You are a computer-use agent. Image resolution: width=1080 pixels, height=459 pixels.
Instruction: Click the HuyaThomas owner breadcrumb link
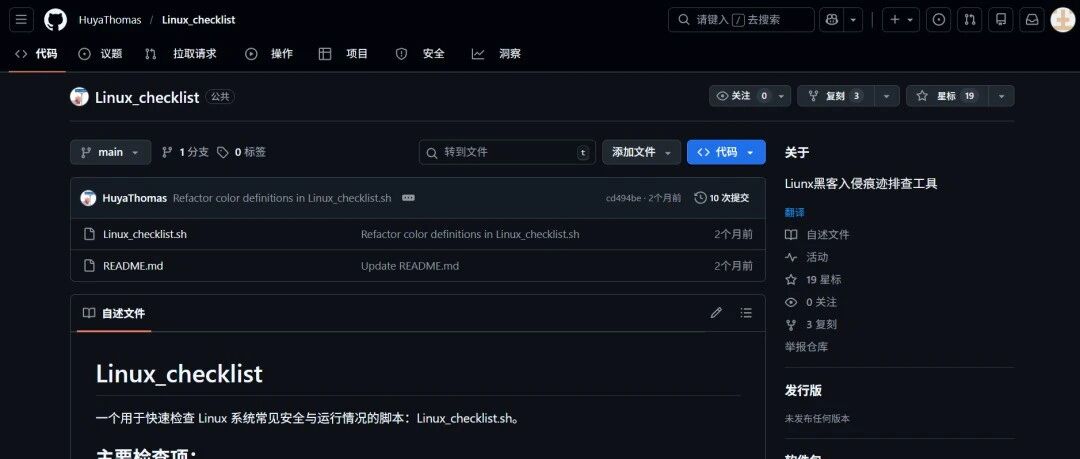click(110, 20)
